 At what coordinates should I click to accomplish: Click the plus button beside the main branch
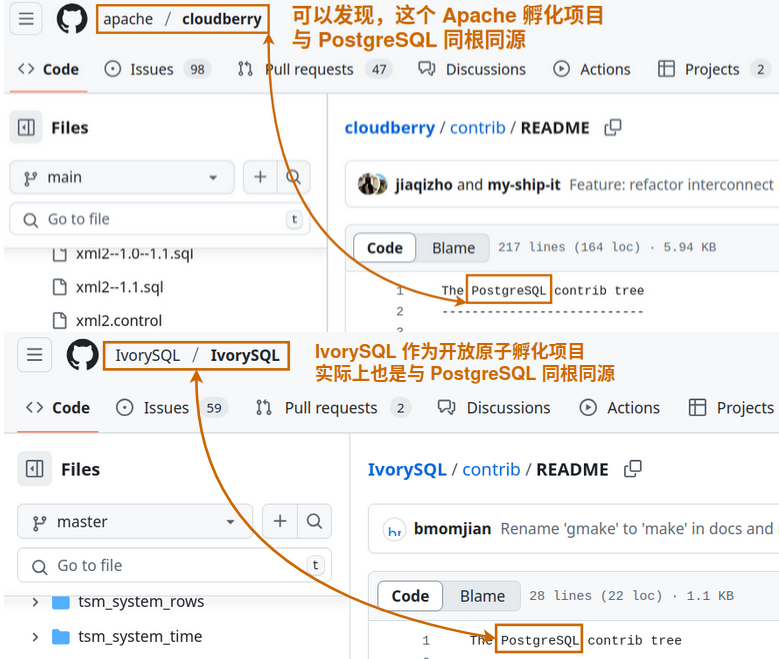pos(260,177)
